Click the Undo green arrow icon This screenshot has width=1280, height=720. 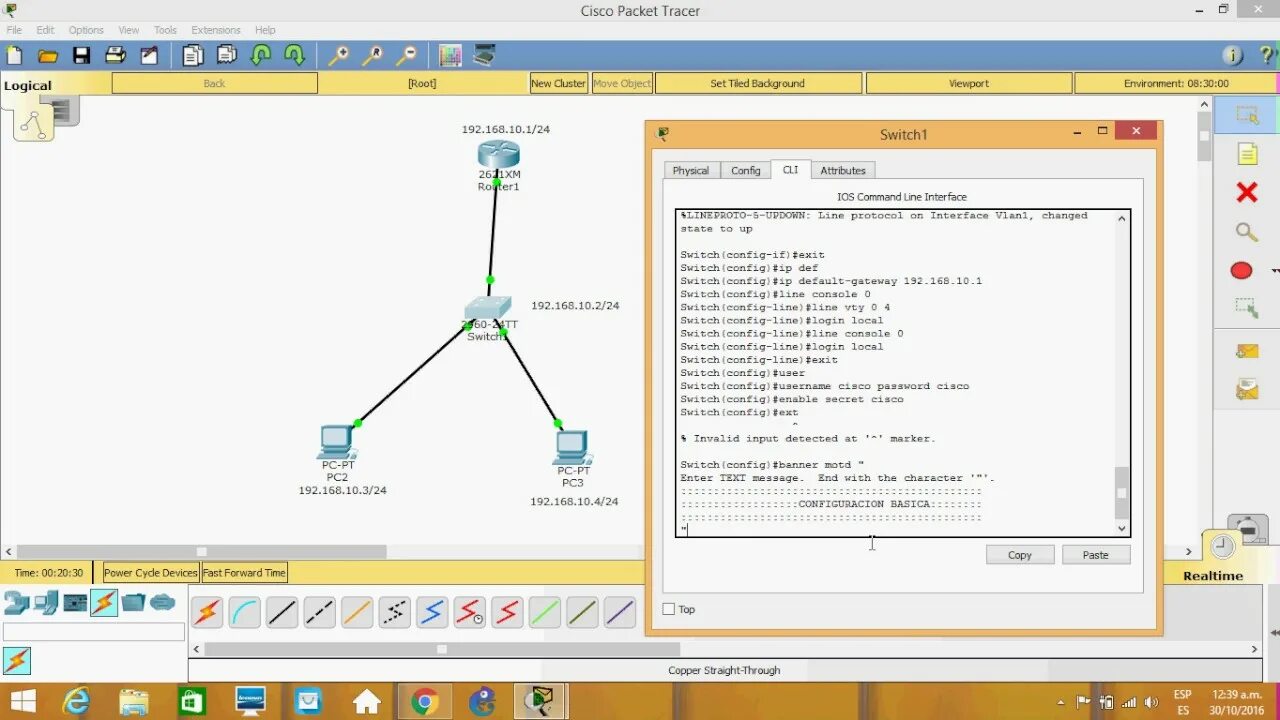pyautogui.click(x=261, y=55)
